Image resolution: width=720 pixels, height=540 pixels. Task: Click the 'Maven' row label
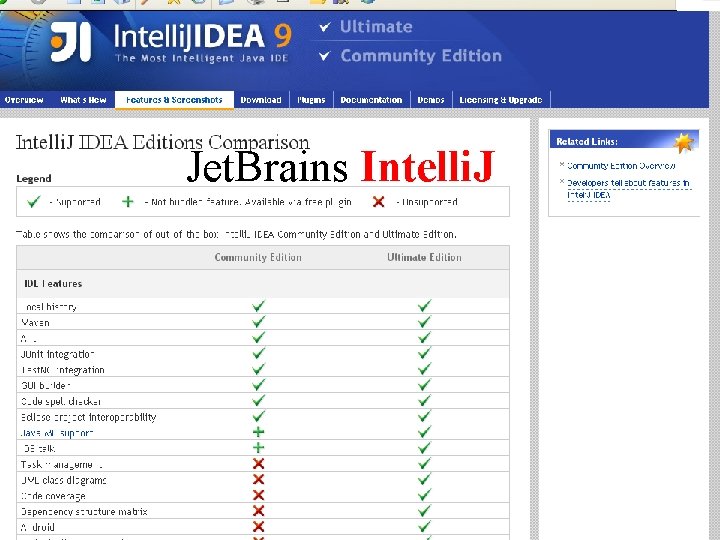click(x=35, y=323)
